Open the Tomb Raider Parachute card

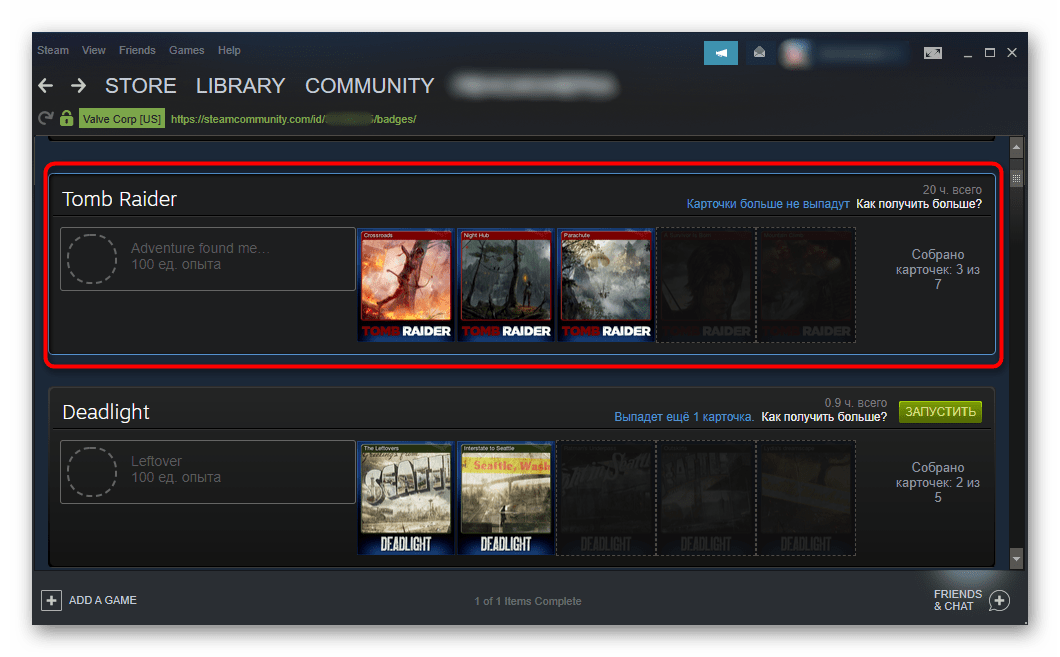pos(606,285)
